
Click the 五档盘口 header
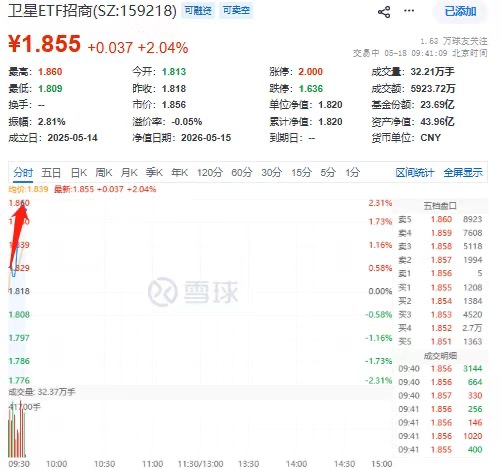(440, 206)
